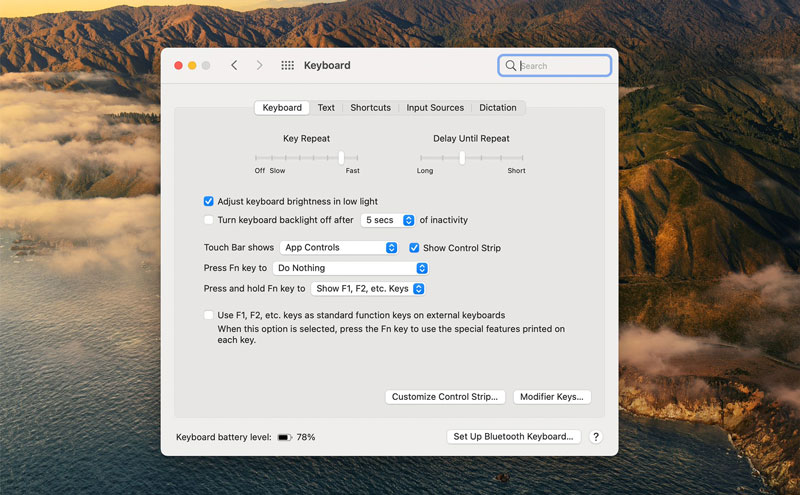The image size is (800, 495).
Task: Open the 5 secs inactivity dropdown
Action: pos(388,220)
